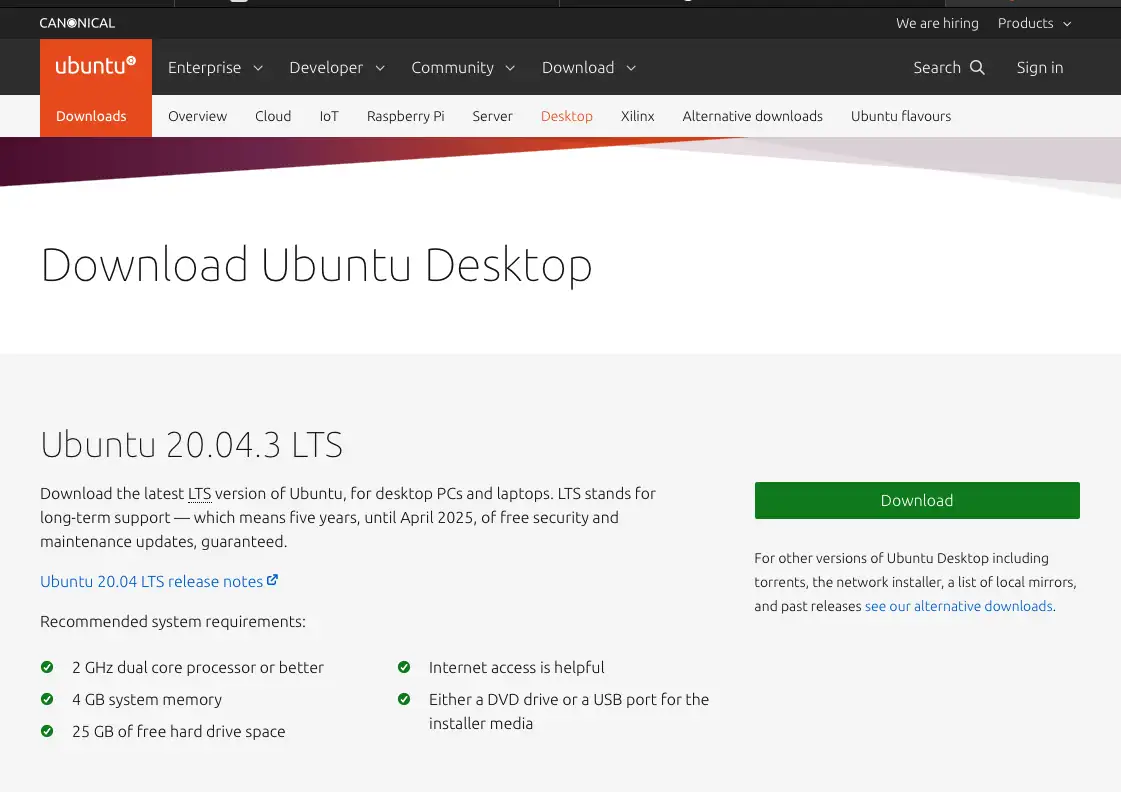The height and width of the screenshot is (792, 1121).
Task: Click the external link icon after release notes
Action: (x=272, y=580)
